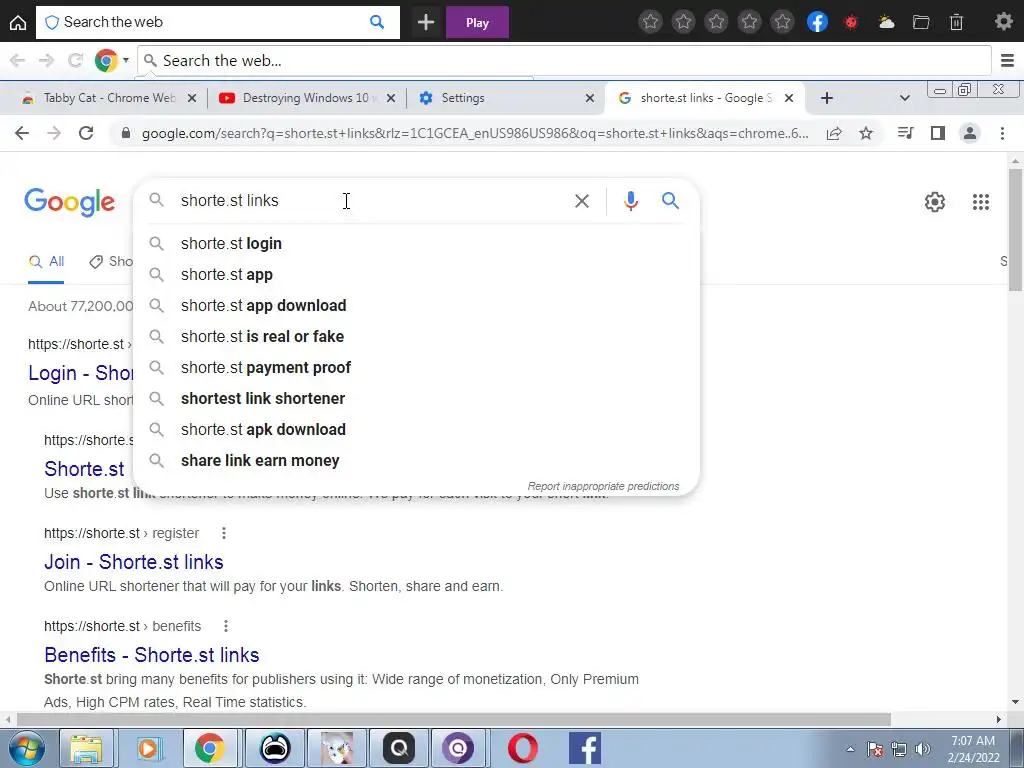The height and width of the screenshot is (768, 1024).
Task: Open options menu for register result
Action: pyautogui.click(x=224, y=533)
